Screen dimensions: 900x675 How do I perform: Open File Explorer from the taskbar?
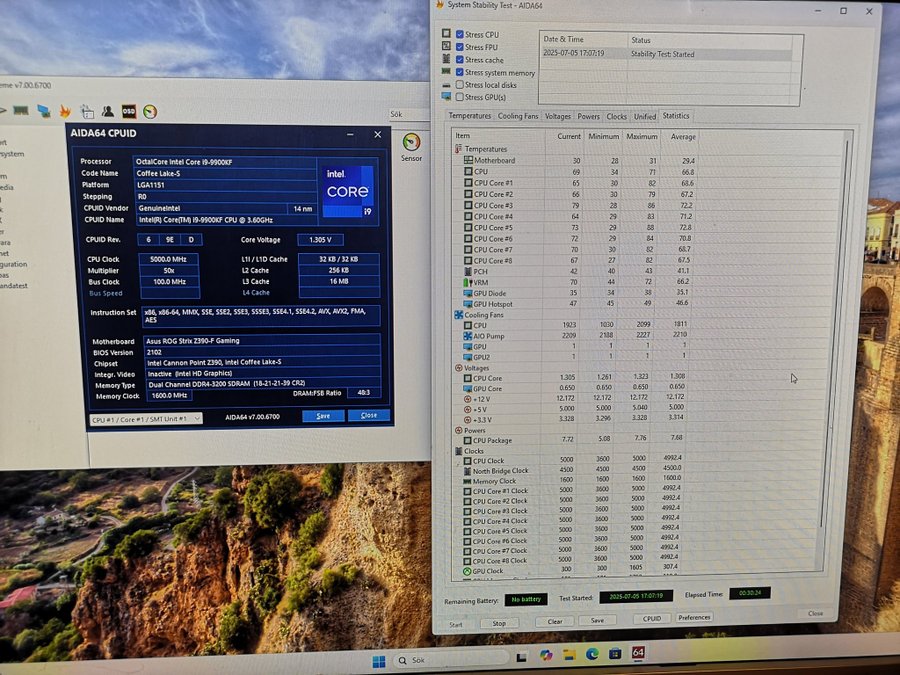569,654
